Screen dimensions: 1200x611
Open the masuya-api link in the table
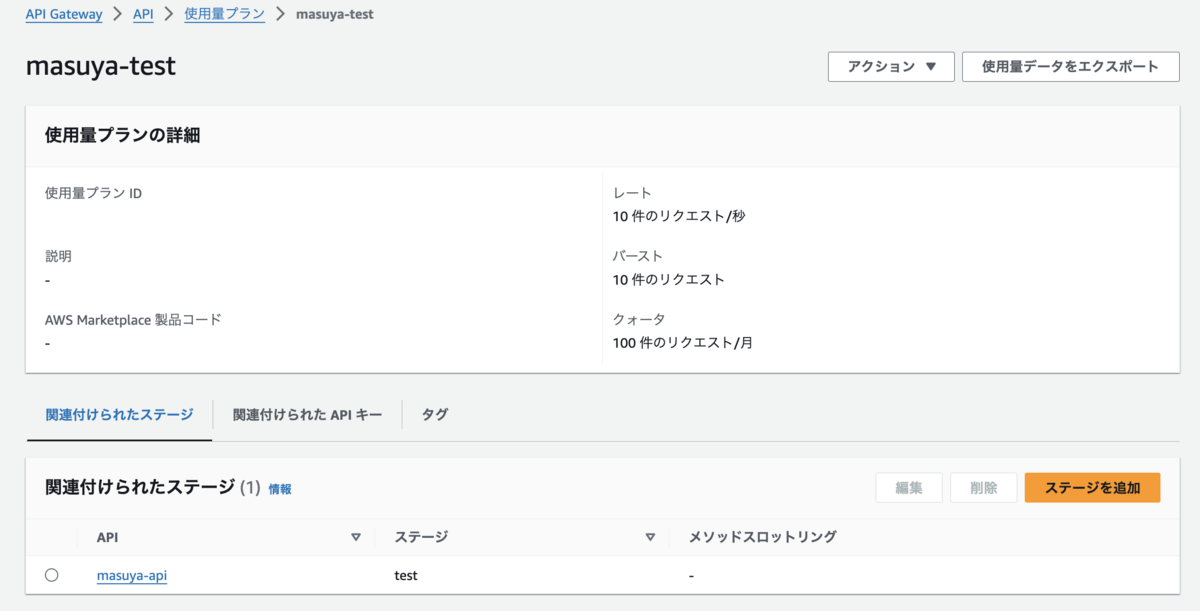[x=132, y=575]
